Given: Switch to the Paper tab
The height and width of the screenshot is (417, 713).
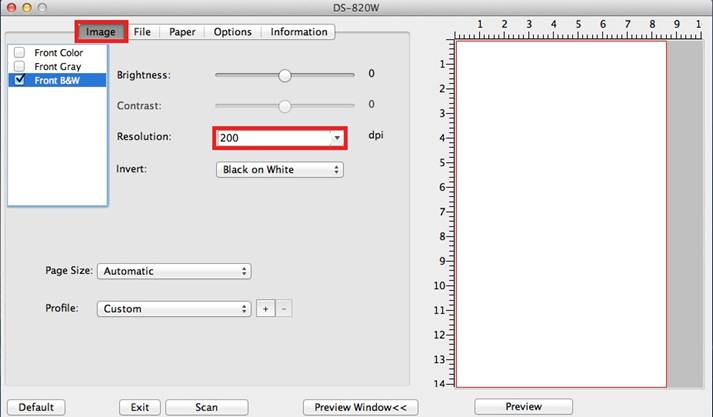Looking at the screenshot, I should tap(182, 32).
